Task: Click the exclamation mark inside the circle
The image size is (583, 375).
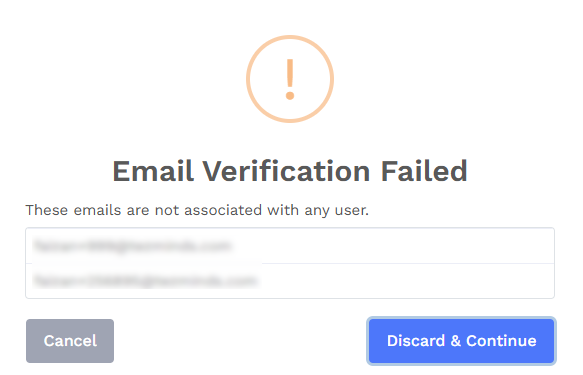Action: (x=290, y=79)
